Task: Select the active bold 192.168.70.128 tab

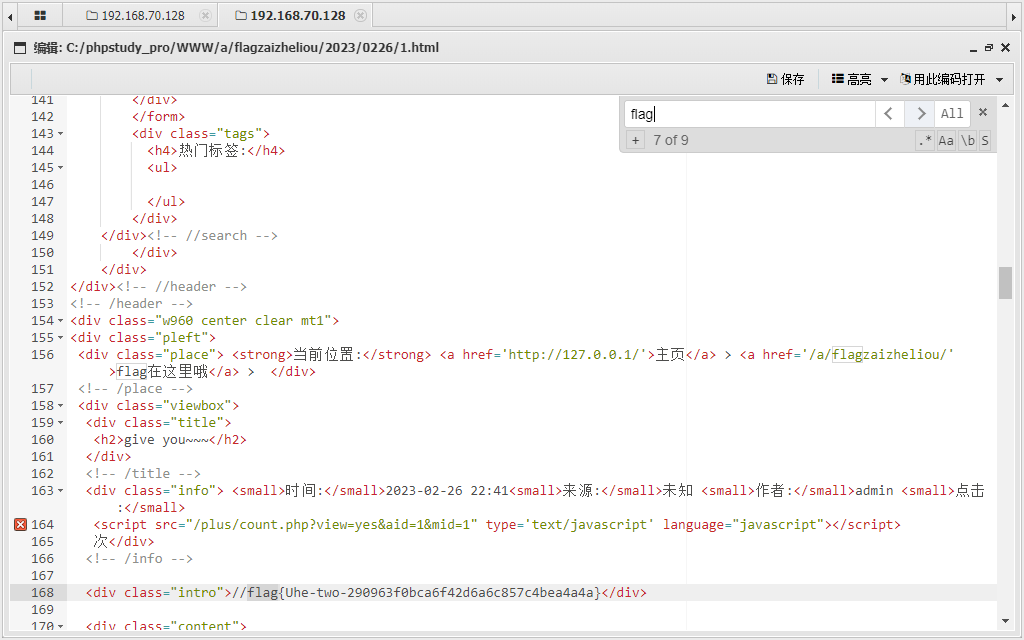Action: (x=291, y=15)
